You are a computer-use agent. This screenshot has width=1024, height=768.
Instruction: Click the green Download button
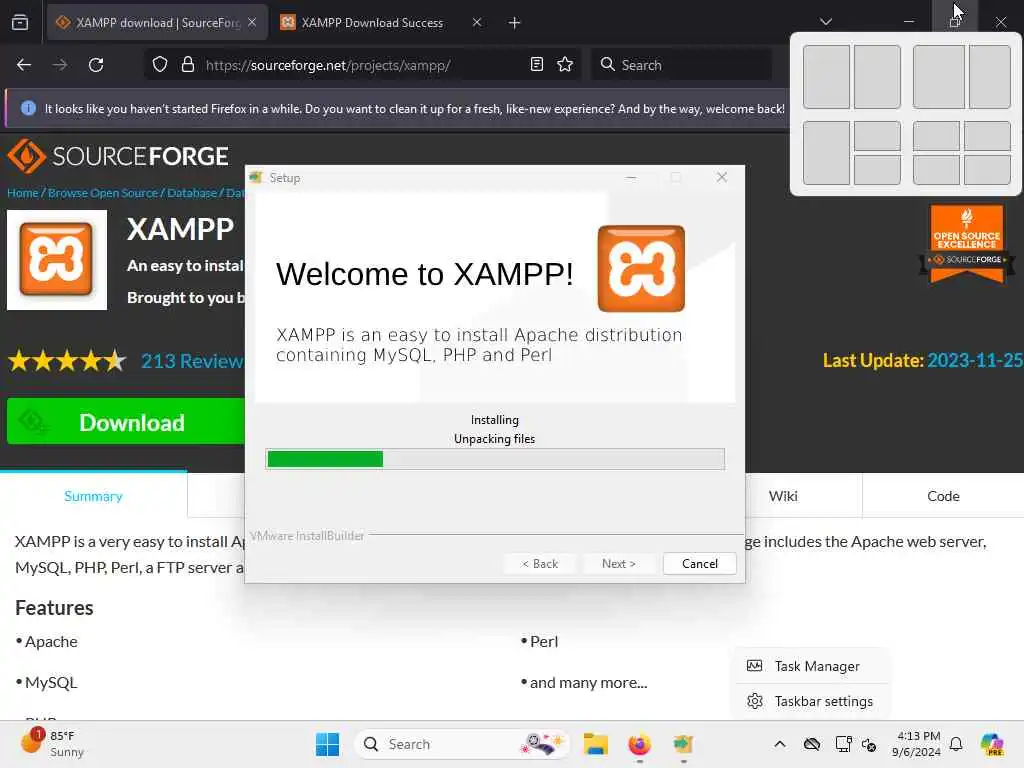[125, 422]
